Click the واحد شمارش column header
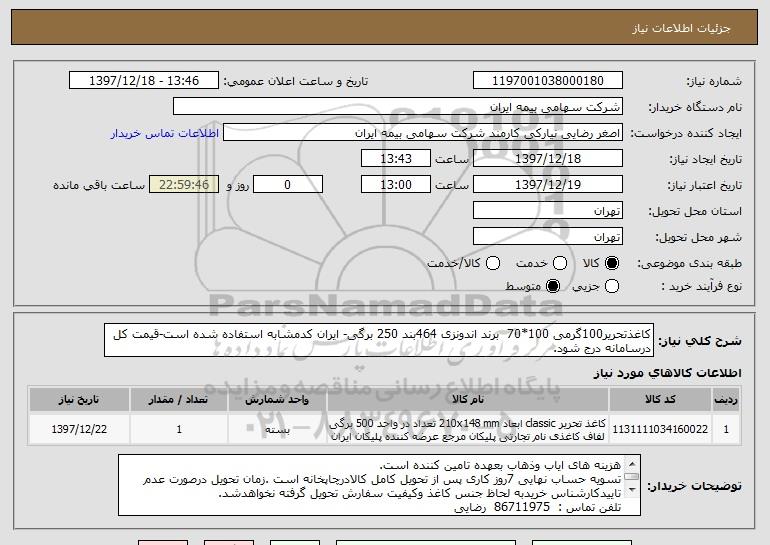This screenshot has width=770, height=545. (x=277, y=400)
